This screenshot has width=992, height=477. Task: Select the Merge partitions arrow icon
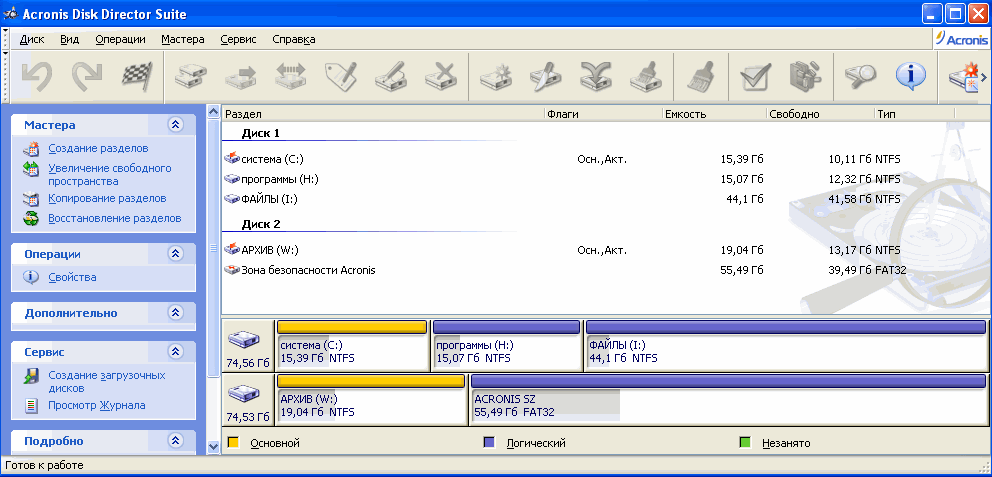[x=595, y=77]
